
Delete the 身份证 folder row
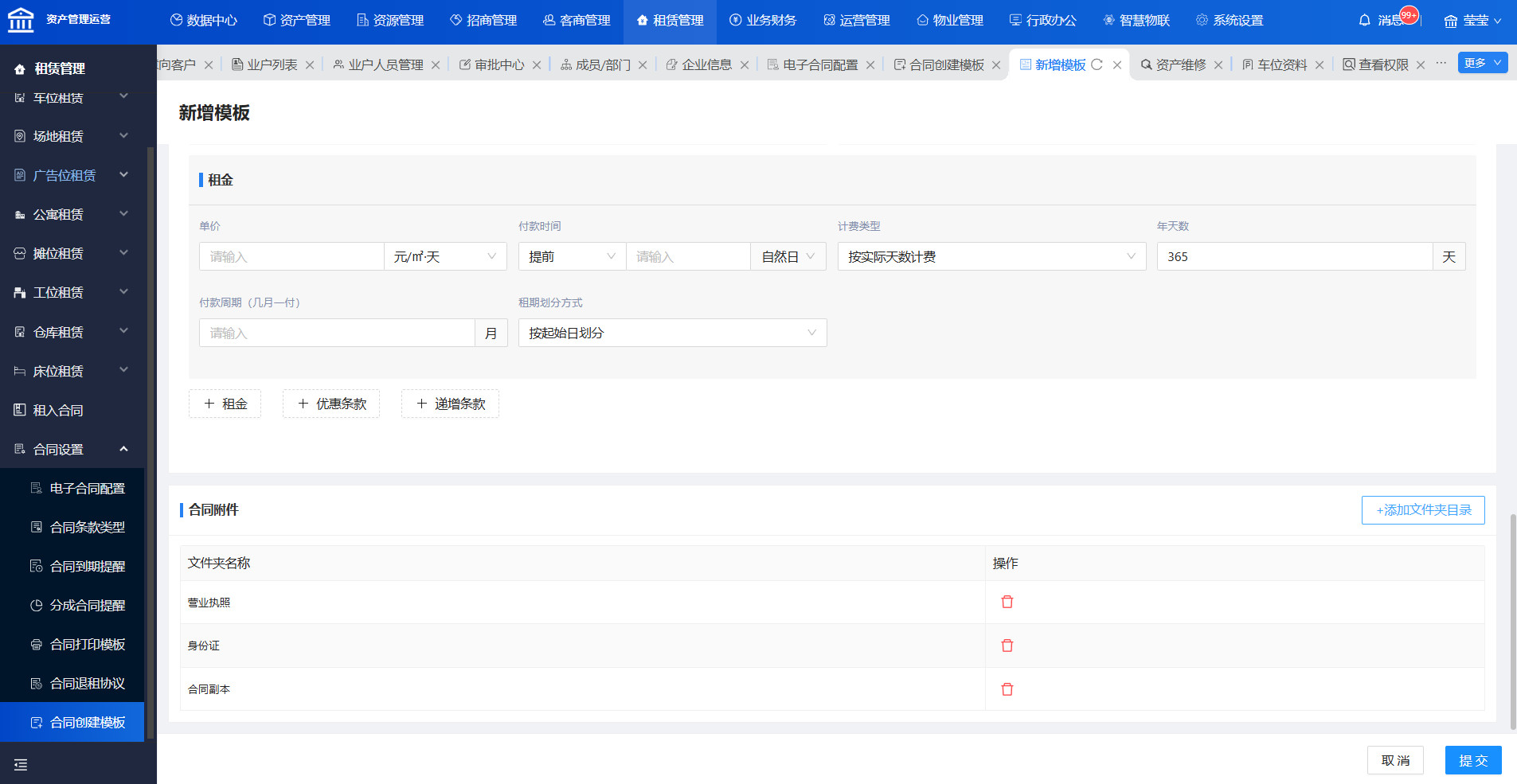tap(1007, 646)
